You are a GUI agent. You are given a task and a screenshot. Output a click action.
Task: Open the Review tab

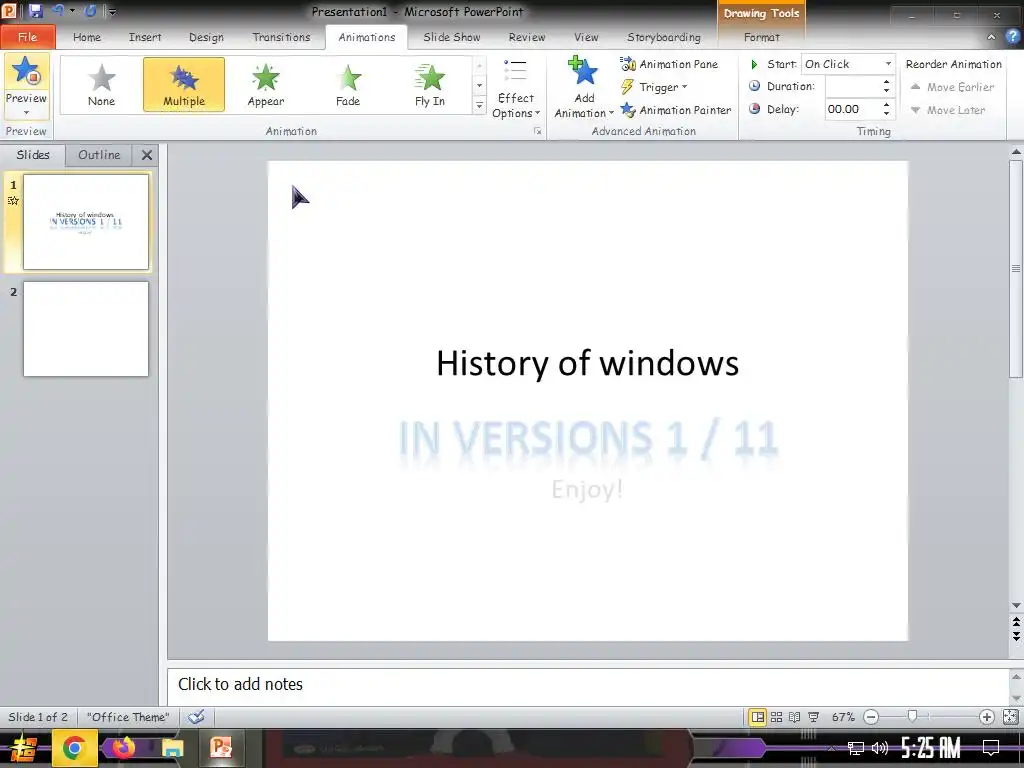(x=527, y=37)
